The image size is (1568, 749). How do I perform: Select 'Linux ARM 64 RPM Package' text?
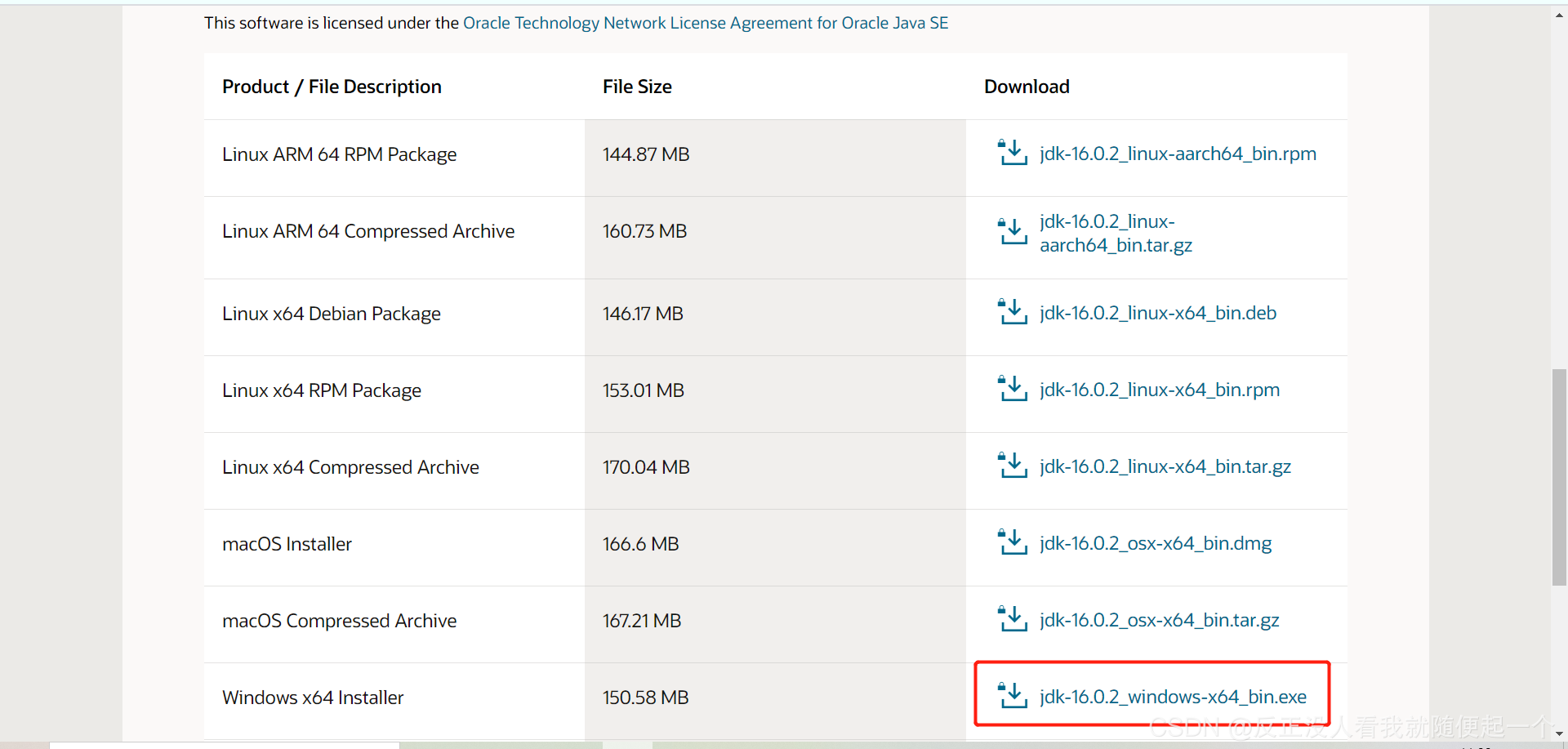tap(339, 154)
